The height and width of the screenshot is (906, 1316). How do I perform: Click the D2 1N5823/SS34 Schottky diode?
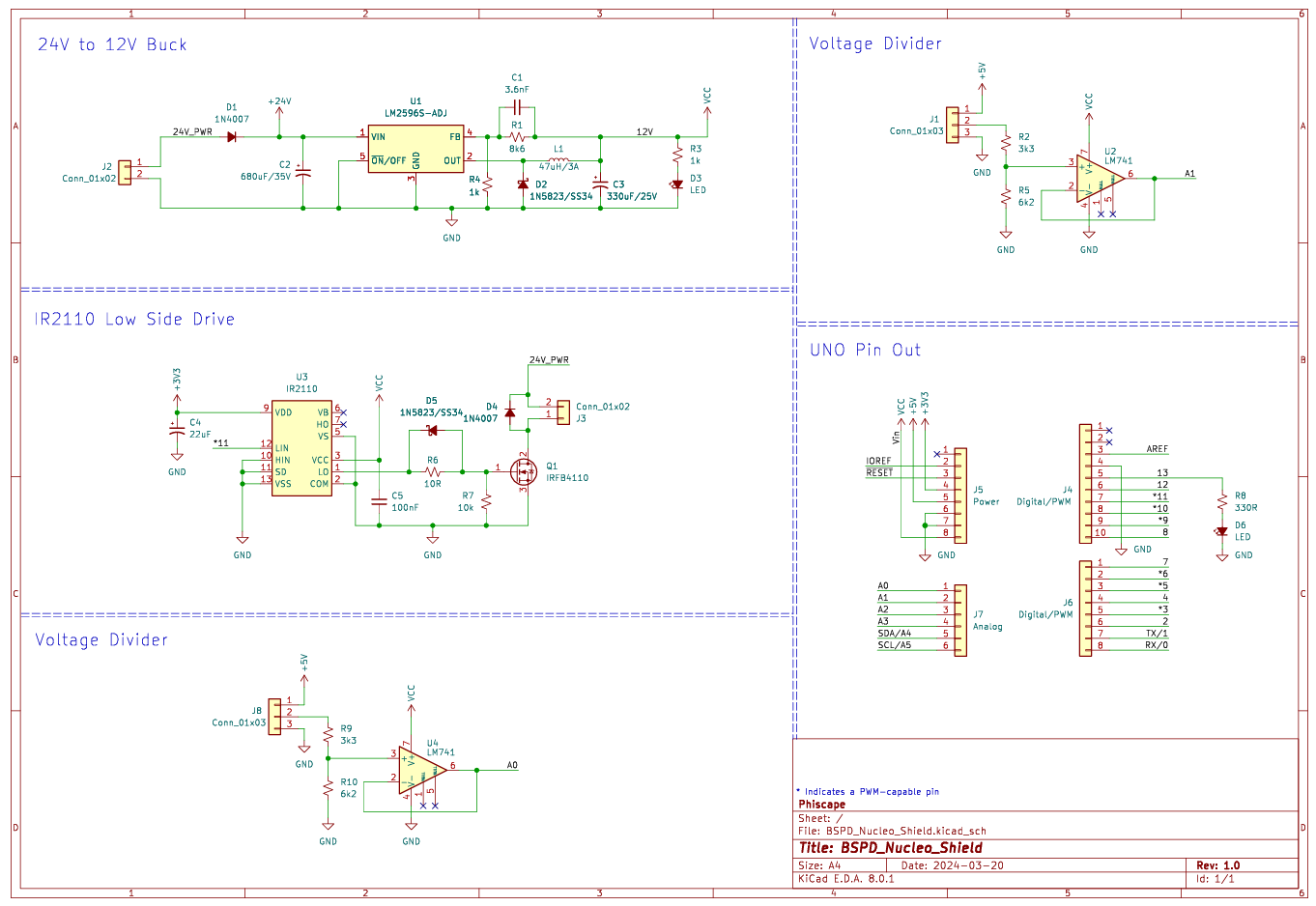pyautogui.click(x=523, y=184)
